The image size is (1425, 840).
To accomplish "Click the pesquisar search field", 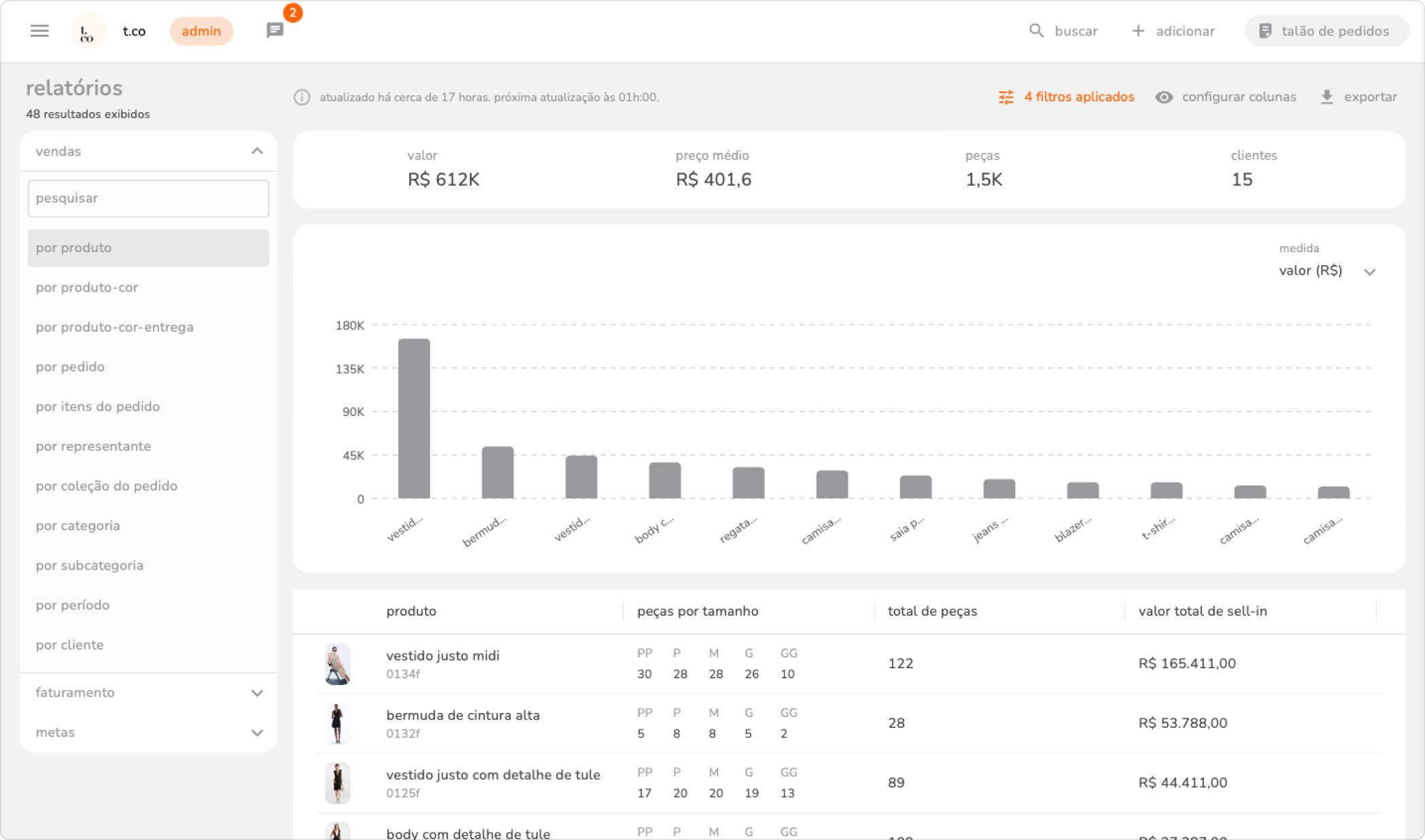I will pyautogui.click(x=148, y=198).
